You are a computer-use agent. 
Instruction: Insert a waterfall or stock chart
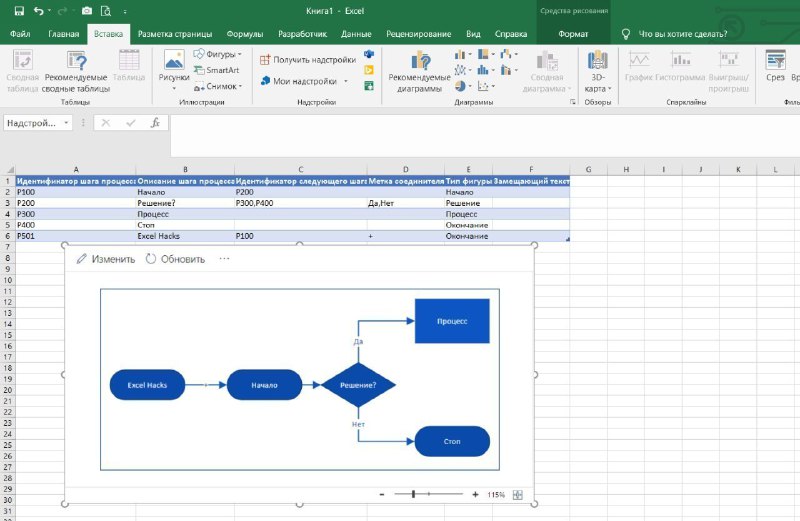coord(506,54)
